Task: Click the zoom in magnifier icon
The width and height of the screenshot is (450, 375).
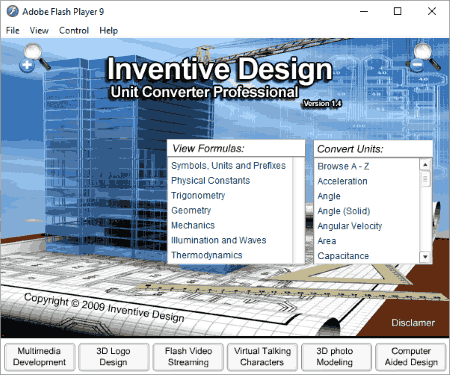Action: (35, 57)
